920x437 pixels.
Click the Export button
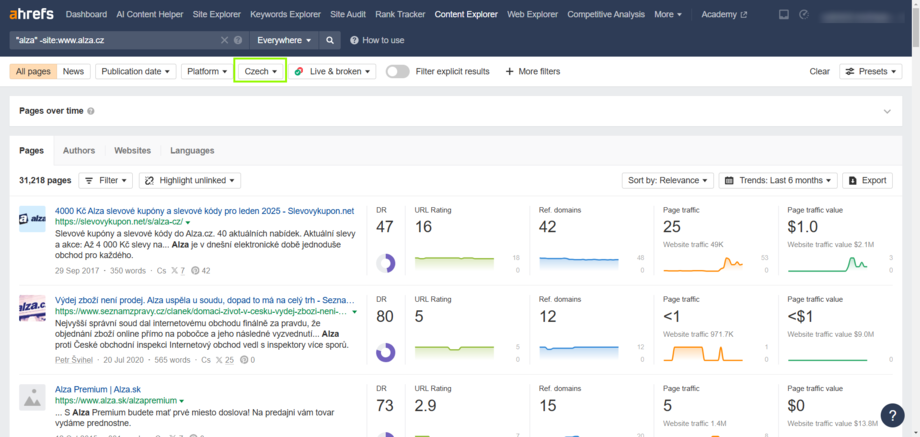pos(866,181)
